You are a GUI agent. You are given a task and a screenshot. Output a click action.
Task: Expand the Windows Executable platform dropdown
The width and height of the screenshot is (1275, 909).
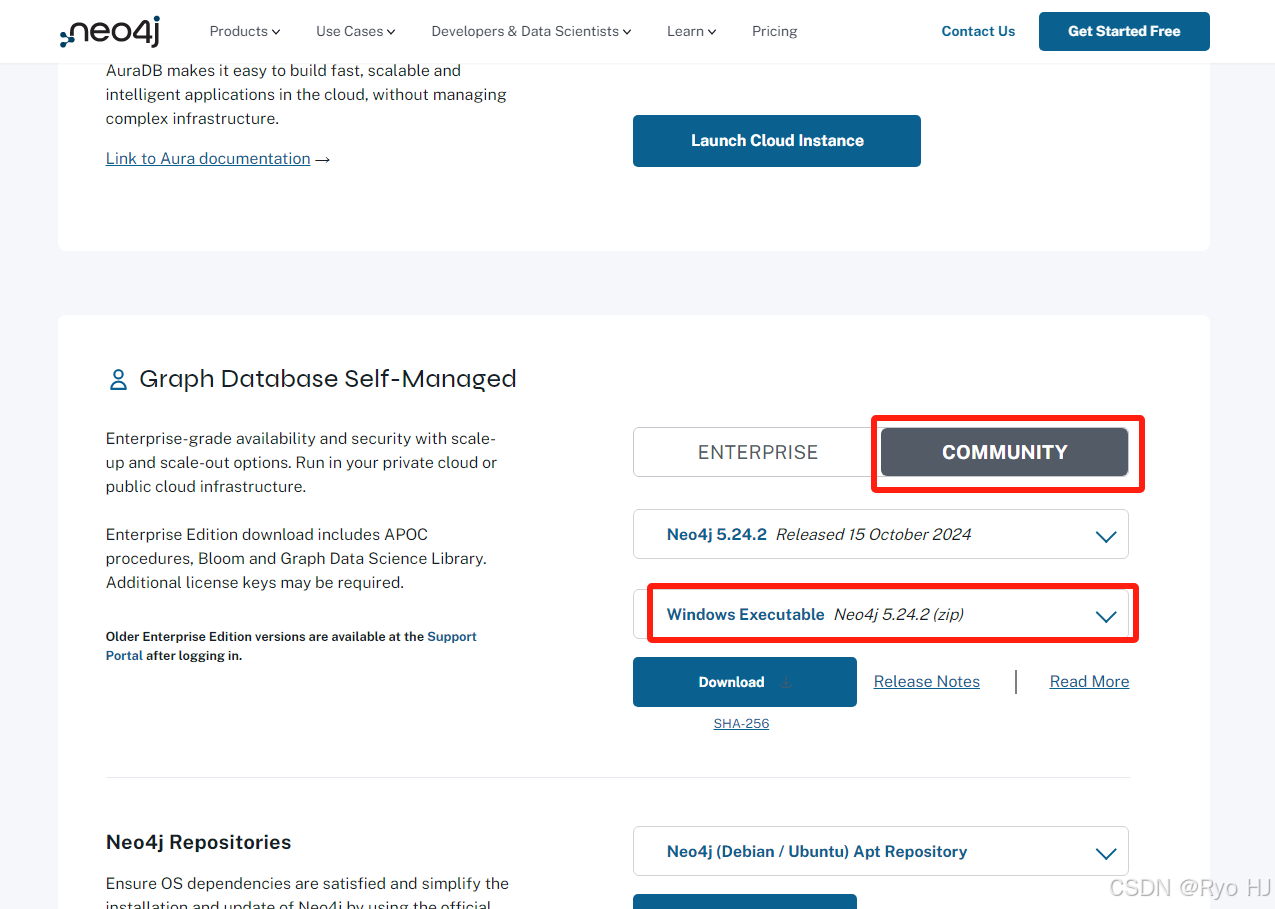880,614
